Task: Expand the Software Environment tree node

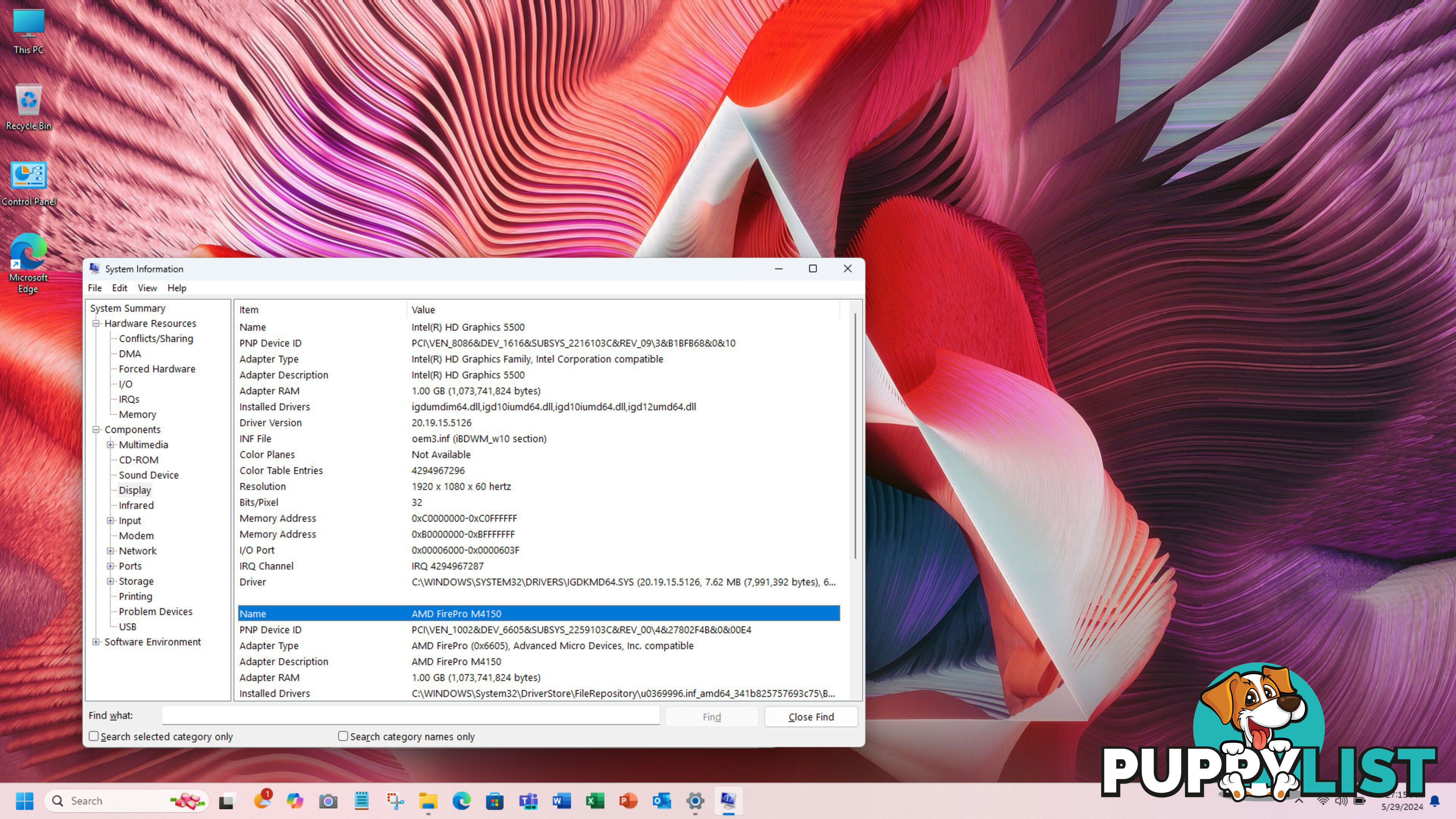Action: (x=96, y=642)
